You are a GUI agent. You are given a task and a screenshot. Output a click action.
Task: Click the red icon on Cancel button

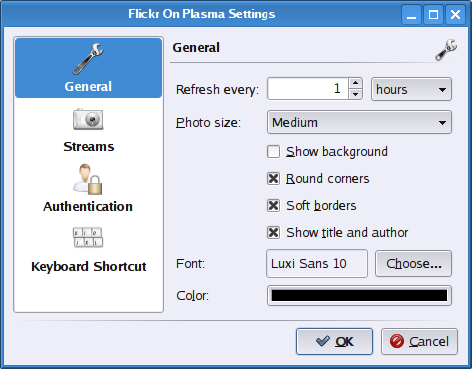tap(397, 341)
